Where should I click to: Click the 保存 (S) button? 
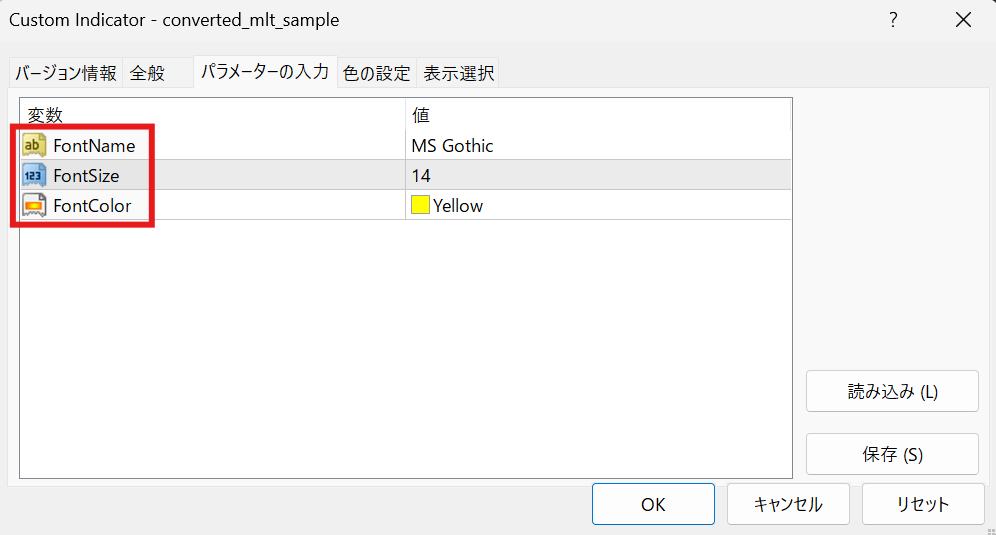pyautogui.click(x=892, y=454)
